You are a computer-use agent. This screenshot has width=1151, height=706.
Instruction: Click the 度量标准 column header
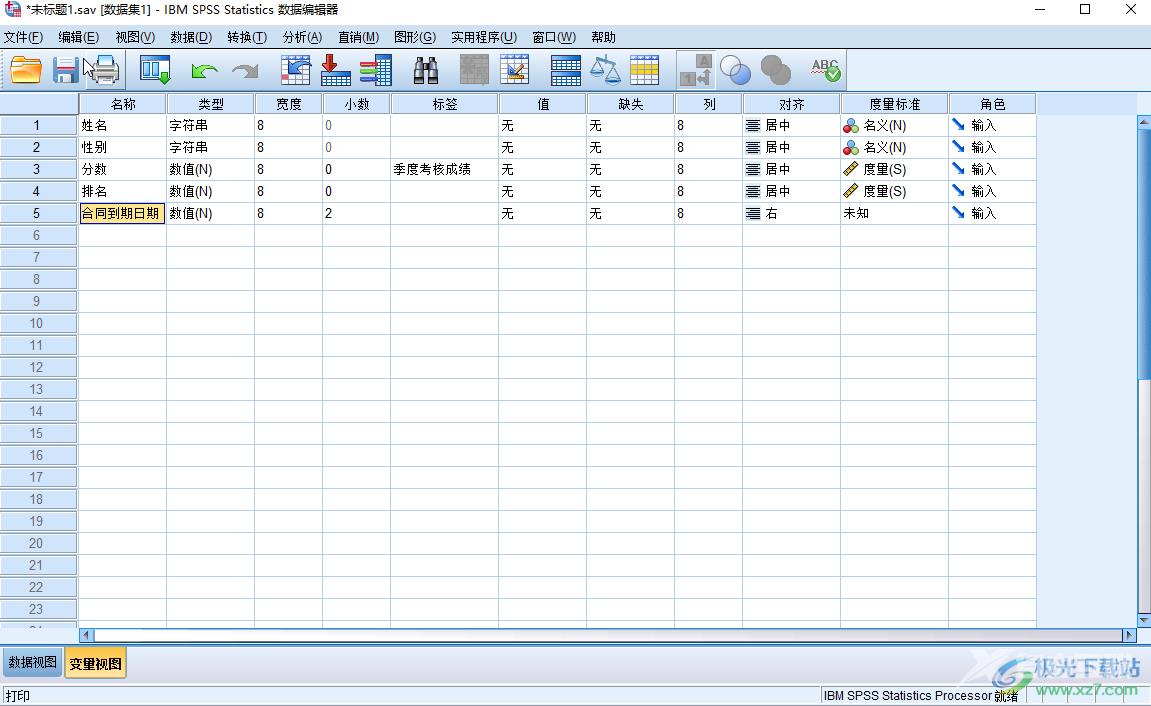(x=894, y=104)
